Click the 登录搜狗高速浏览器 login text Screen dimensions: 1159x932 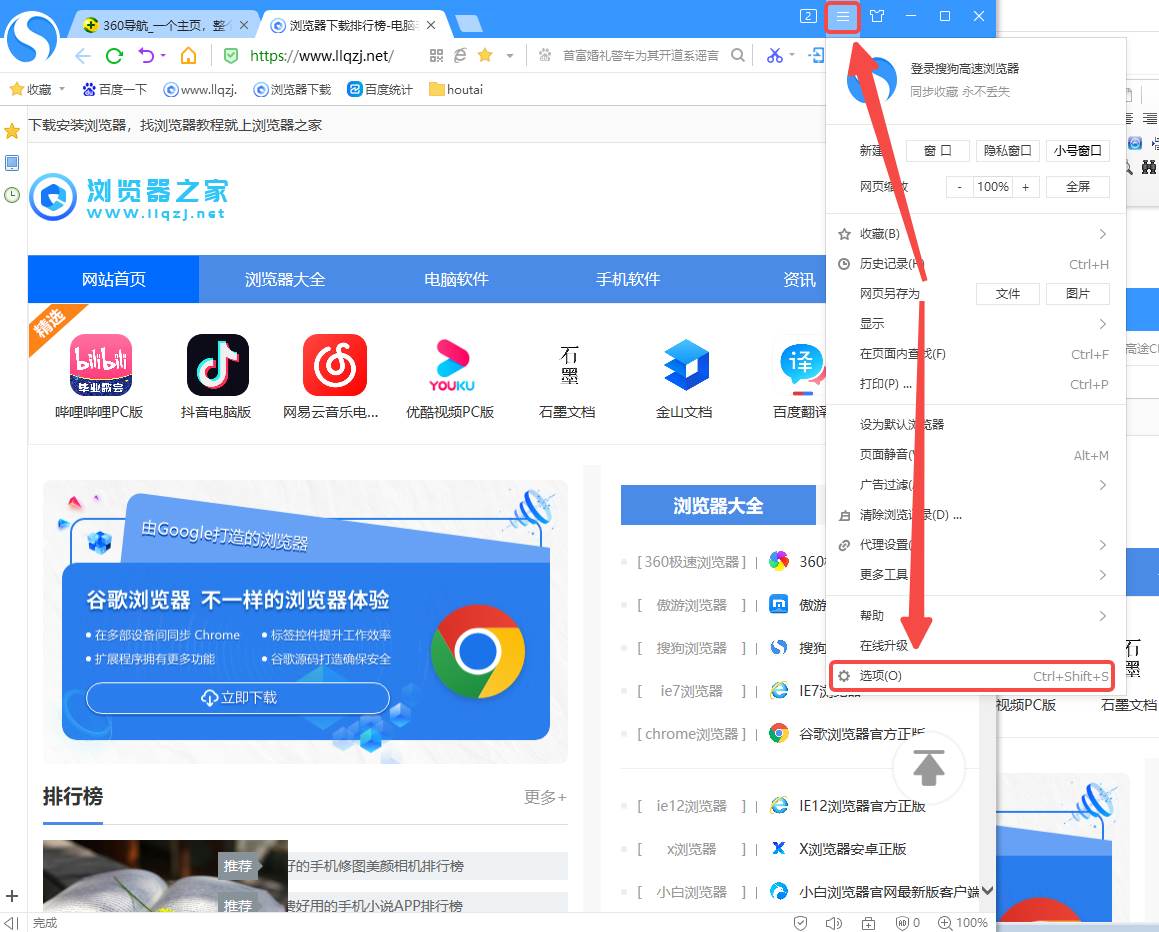coord(964,69)
